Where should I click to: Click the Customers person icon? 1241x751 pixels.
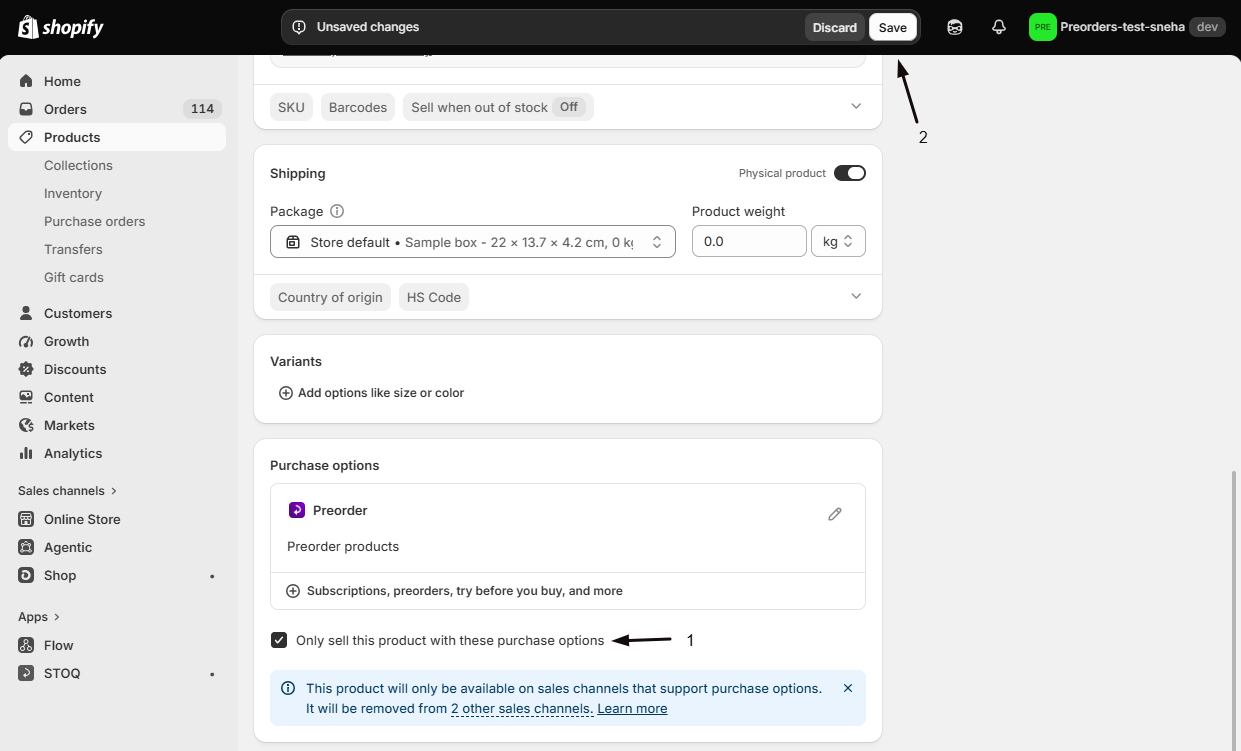pos(26,313)
